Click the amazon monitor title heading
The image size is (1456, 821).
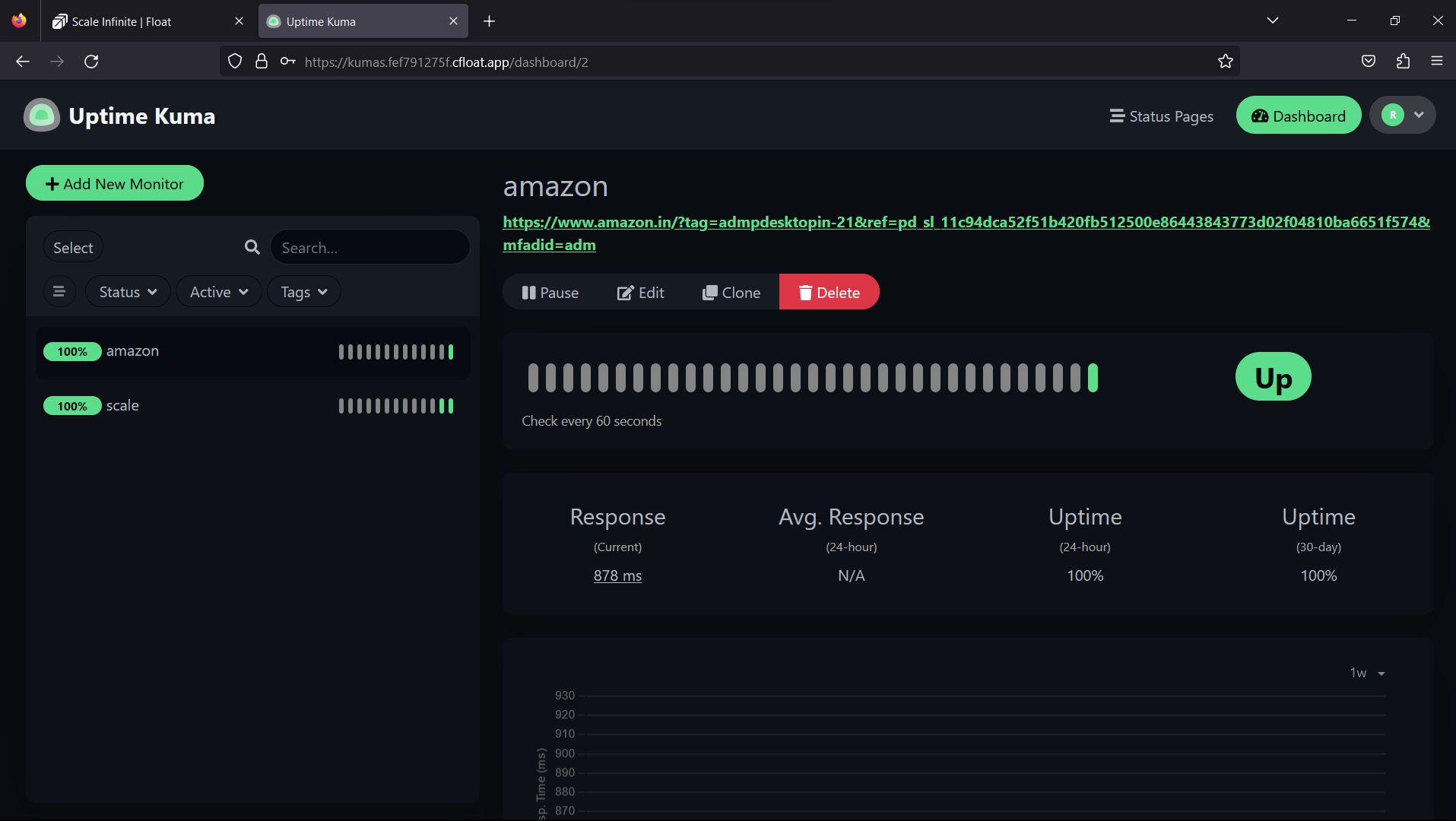point(556,186)
